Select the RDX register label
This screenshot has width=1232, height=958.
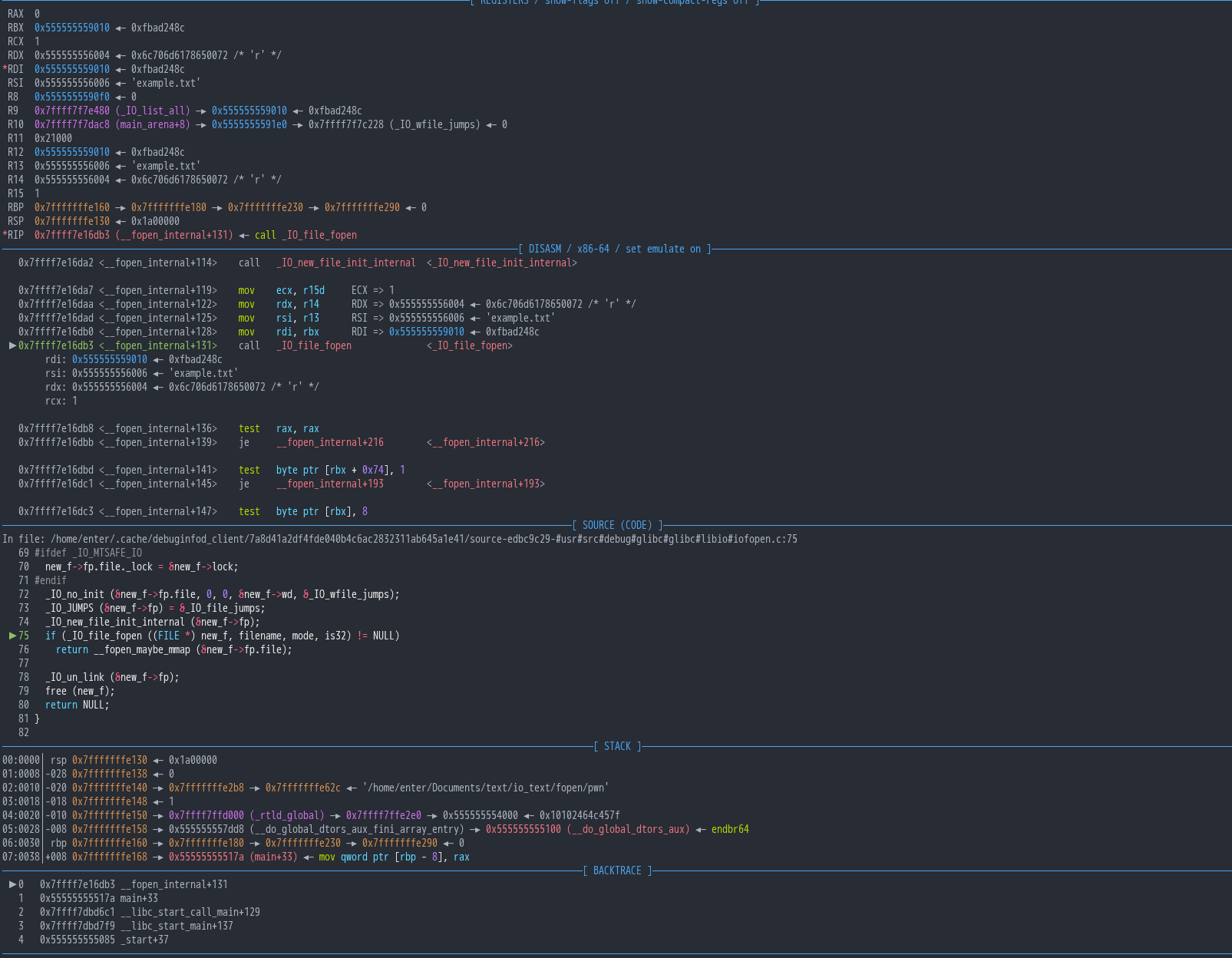(15, 55)
